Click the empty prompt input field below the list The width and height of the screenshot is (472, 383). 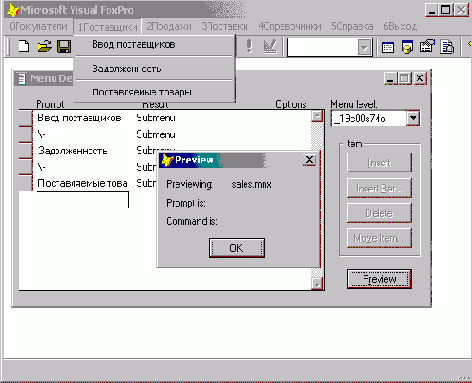83,200
